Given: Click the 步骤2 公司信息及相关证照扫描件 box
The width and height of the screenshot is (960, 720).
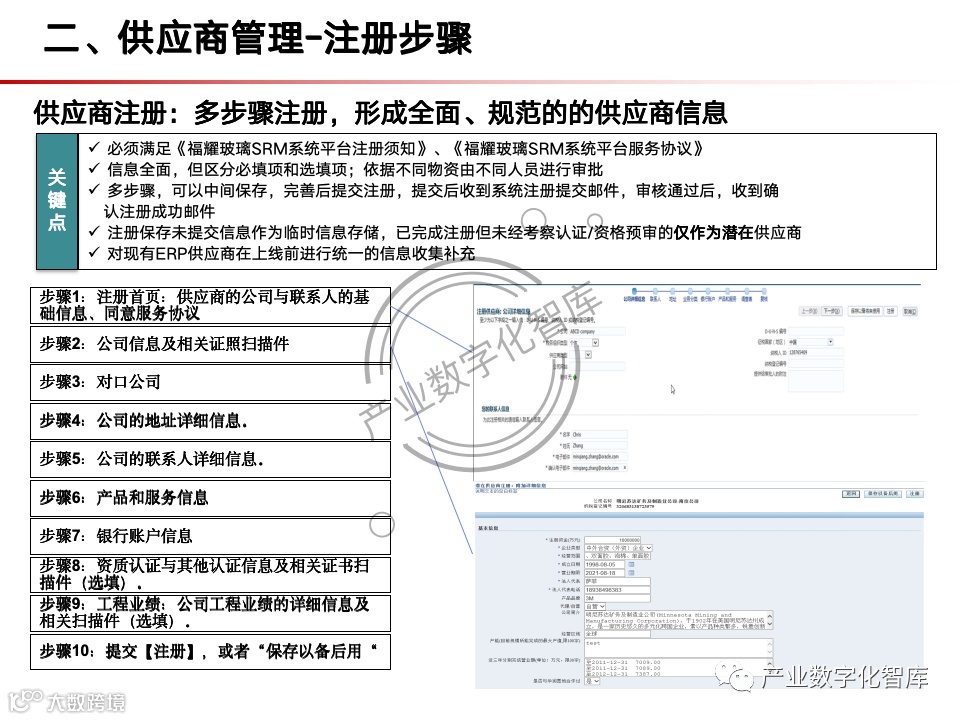Looking at the screenshot, I should pos(210,344).
